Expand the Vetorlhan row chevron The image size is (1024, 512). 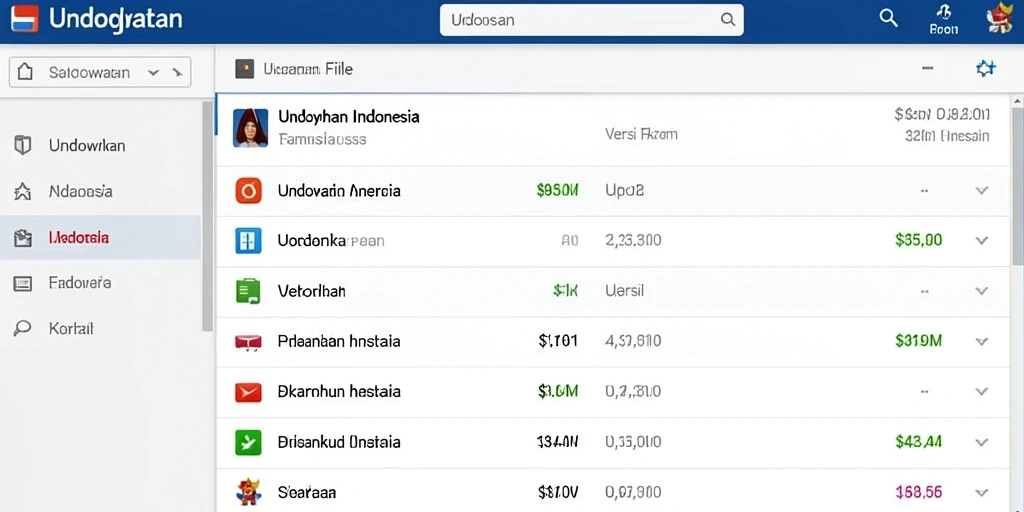[x=982, y=291]
